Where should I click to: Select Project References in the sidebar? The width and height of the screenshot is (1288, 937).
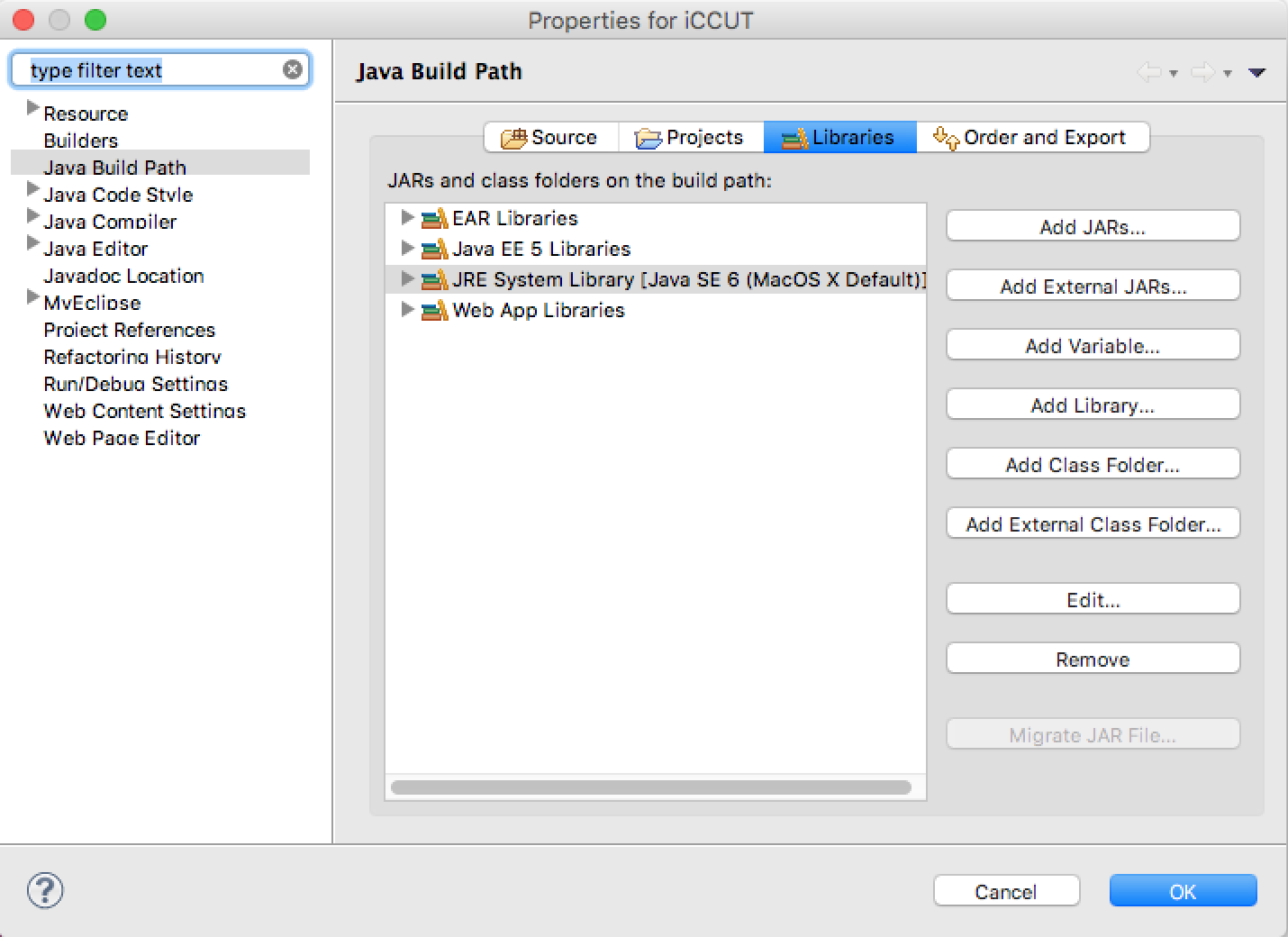click(x=130, y=330)
